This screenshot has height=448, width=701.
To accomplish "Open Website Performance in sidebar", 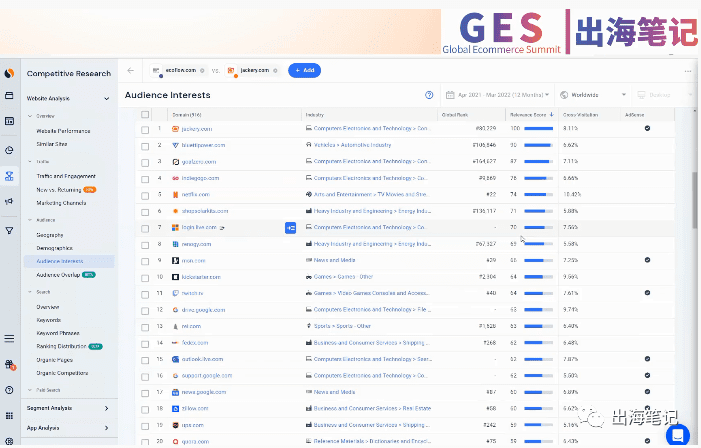I will [x=63, y=131].
